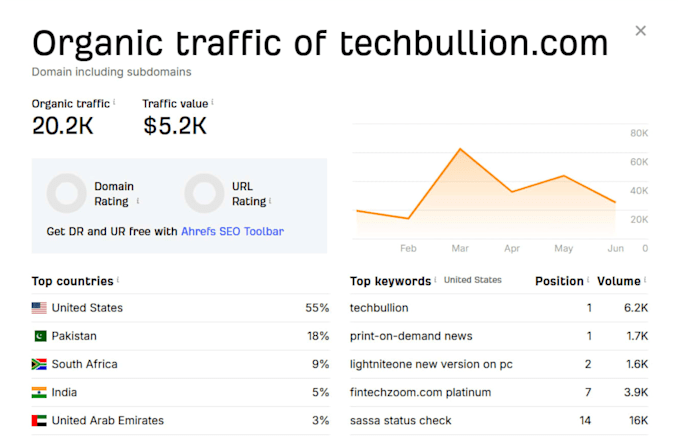680x445 pixels.
Task: Click the info icon next to Volume
Action: 645,280
